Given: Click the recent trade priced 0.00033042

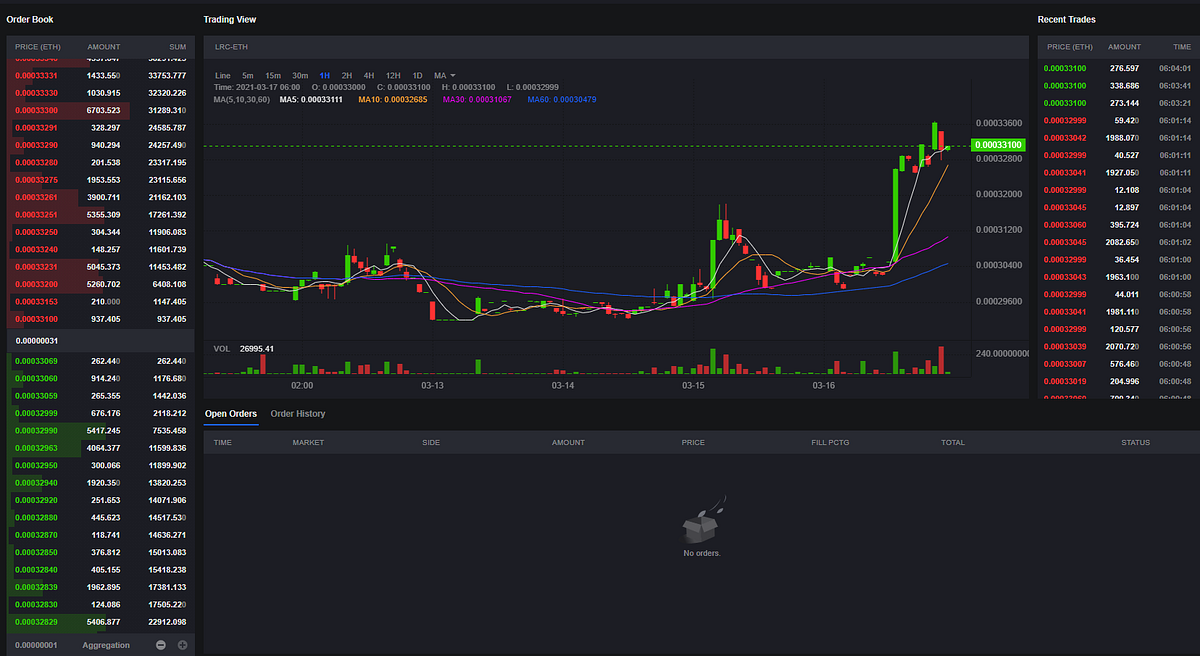Looking at the screenshot, I should point(1117,138).
